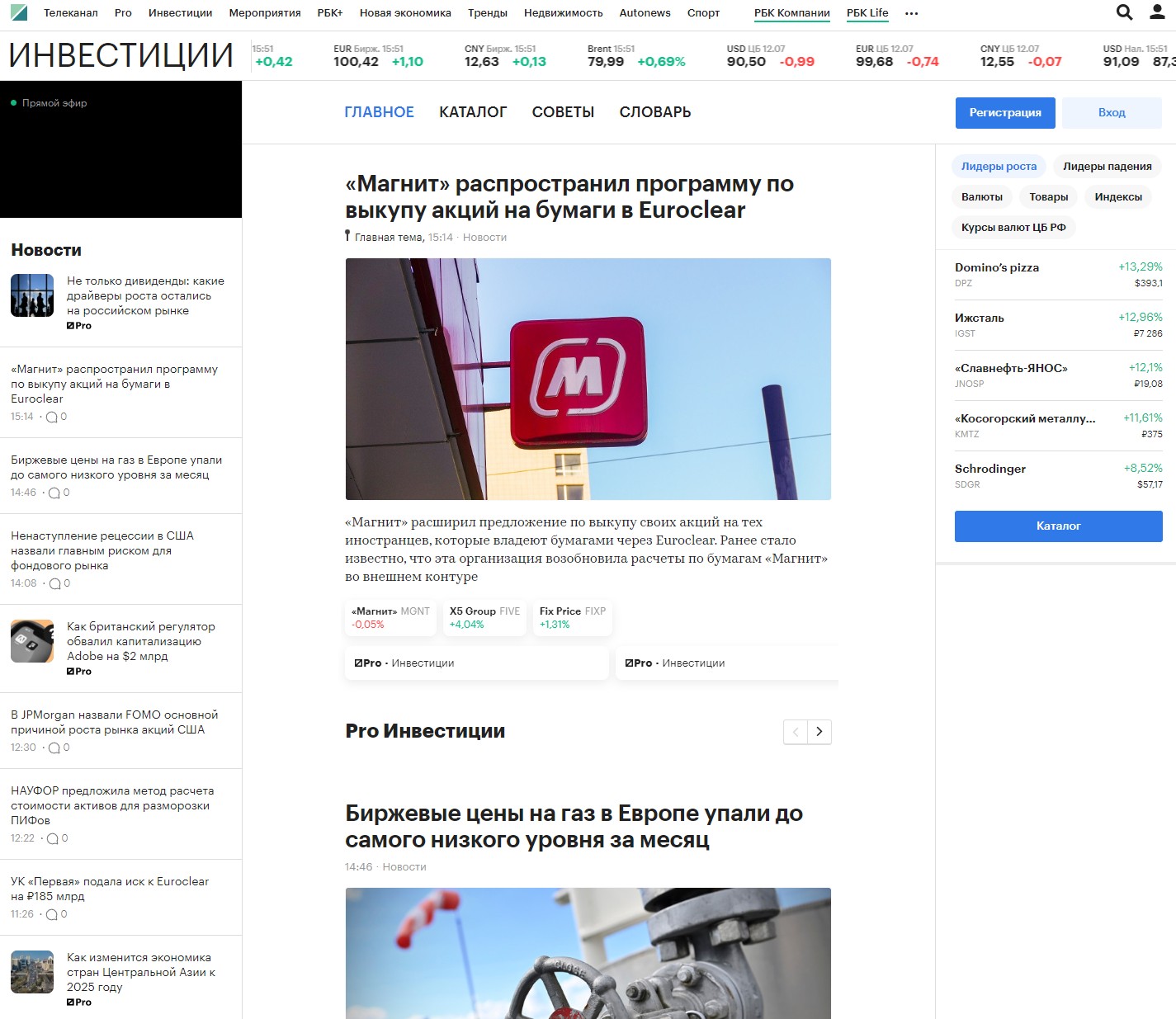Click the main topic pin icon above the headline
Viewport: 1176px width, 1019px height.
tap(347, 235)
